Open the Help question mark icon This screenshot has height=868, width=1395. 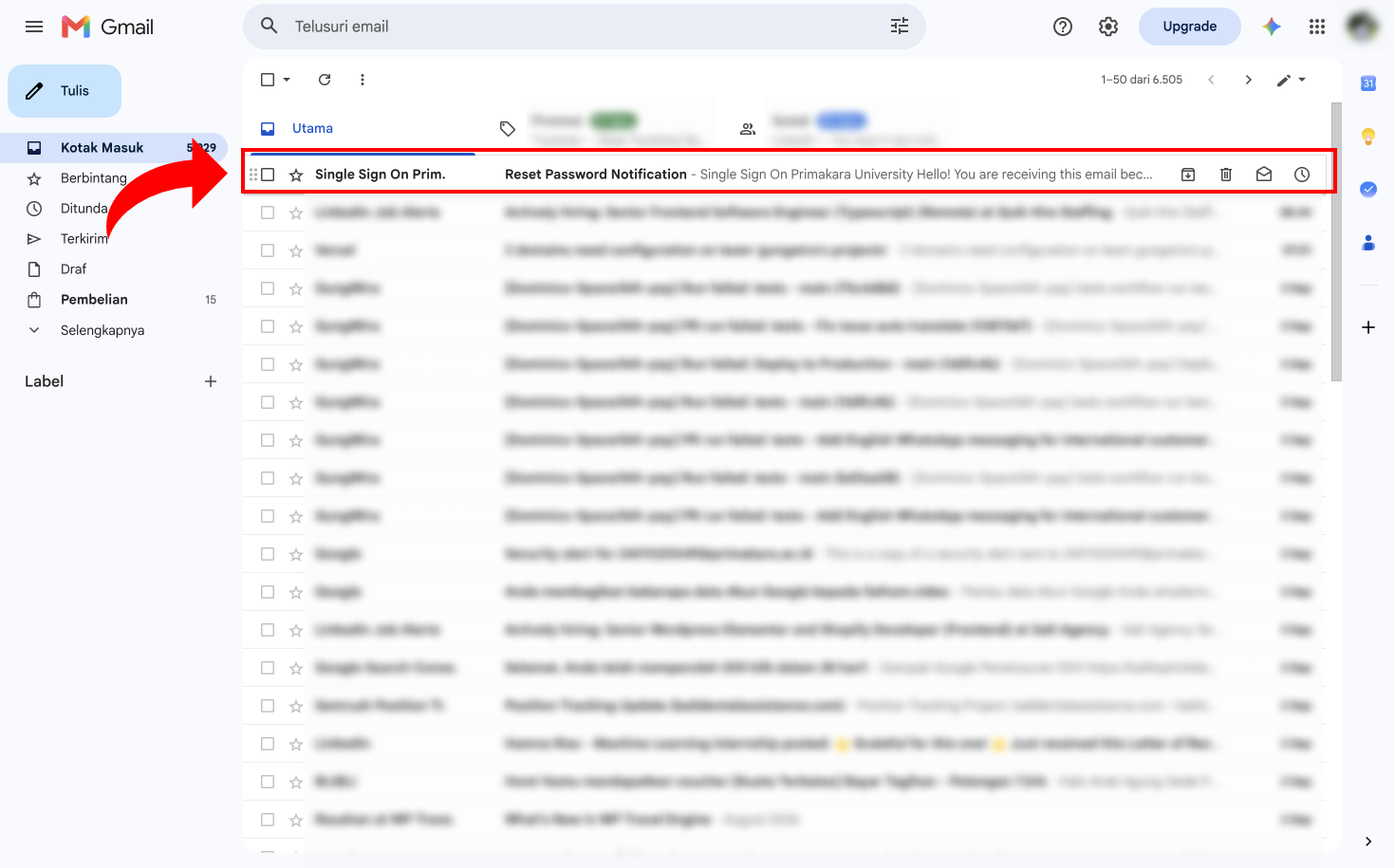click(1063, 27)
